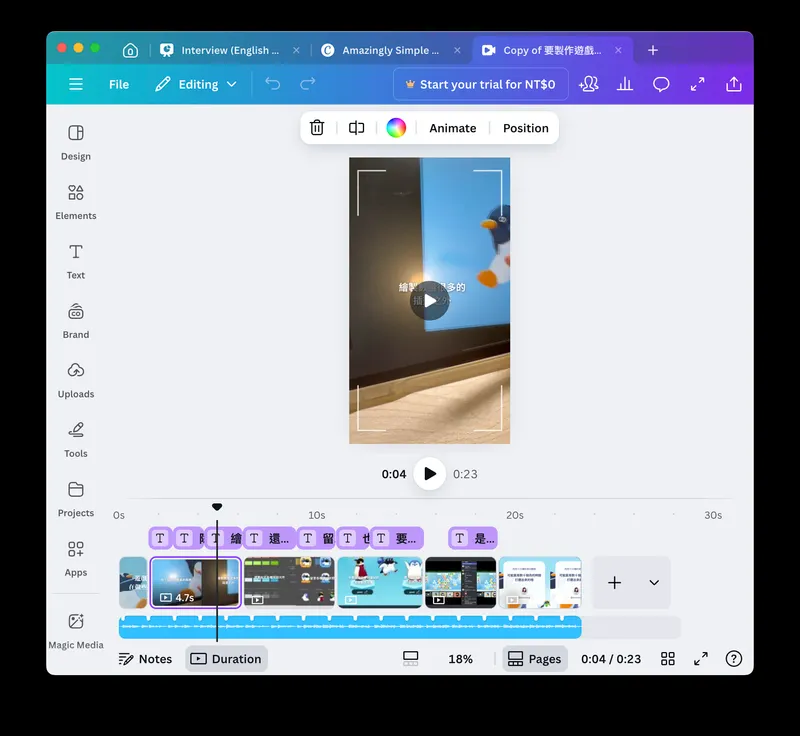This screenshot has width=800, height=736.
Task: Click round play button below canvas
Action: click(x=430, y=474)
